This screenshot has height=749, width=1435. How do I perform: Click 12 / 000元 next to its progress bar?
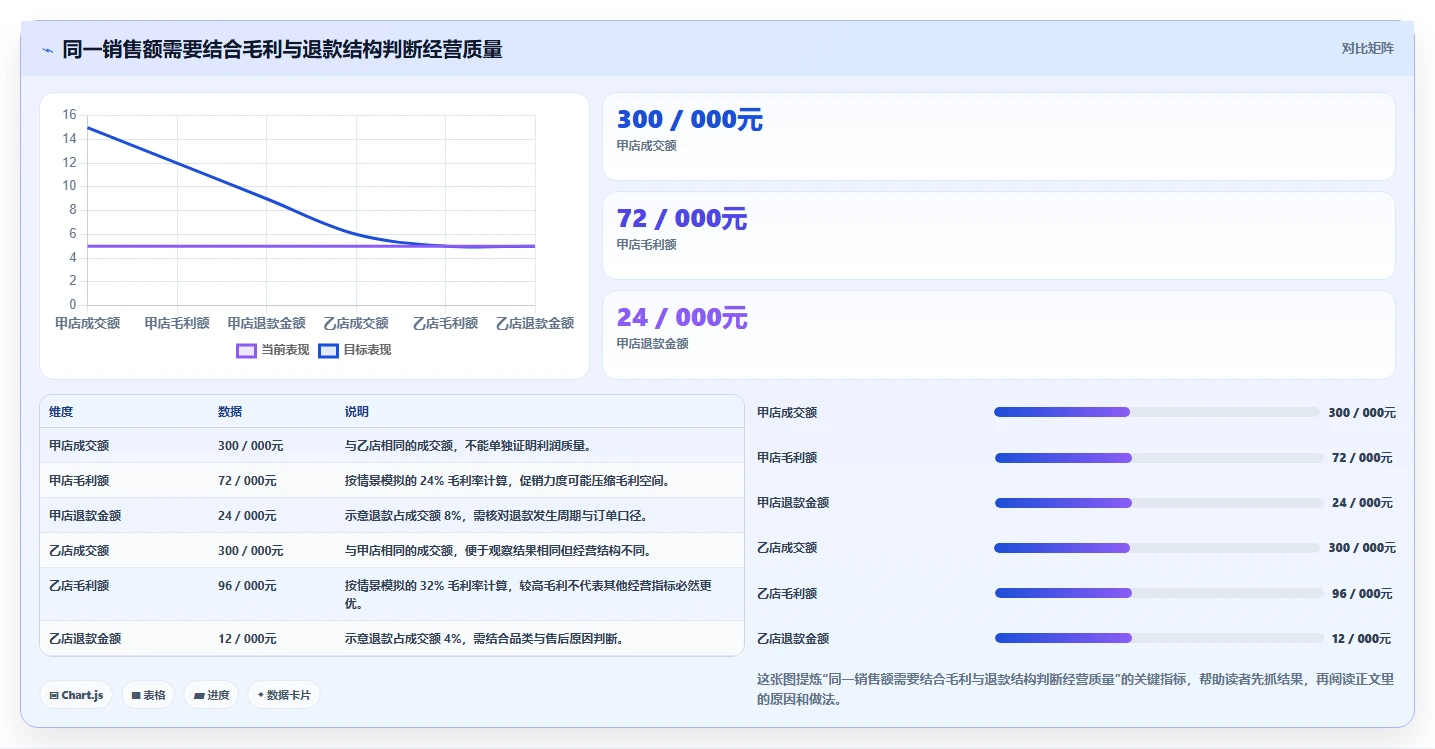[x=1361, y=638]
